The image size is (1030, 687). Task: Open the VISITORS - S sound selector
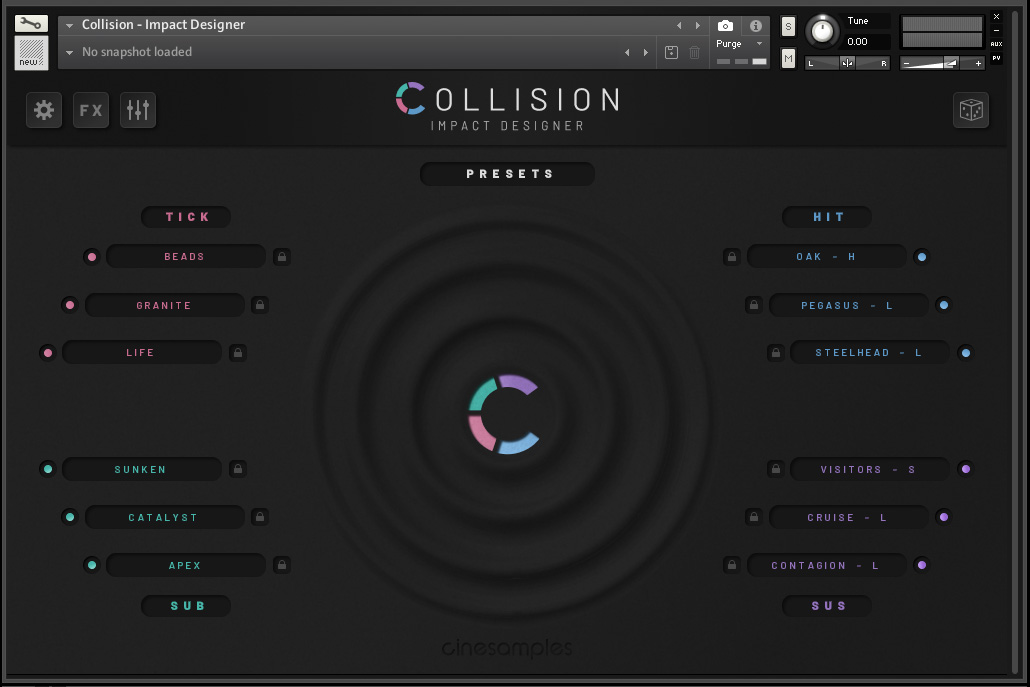[x=870, y=469]
